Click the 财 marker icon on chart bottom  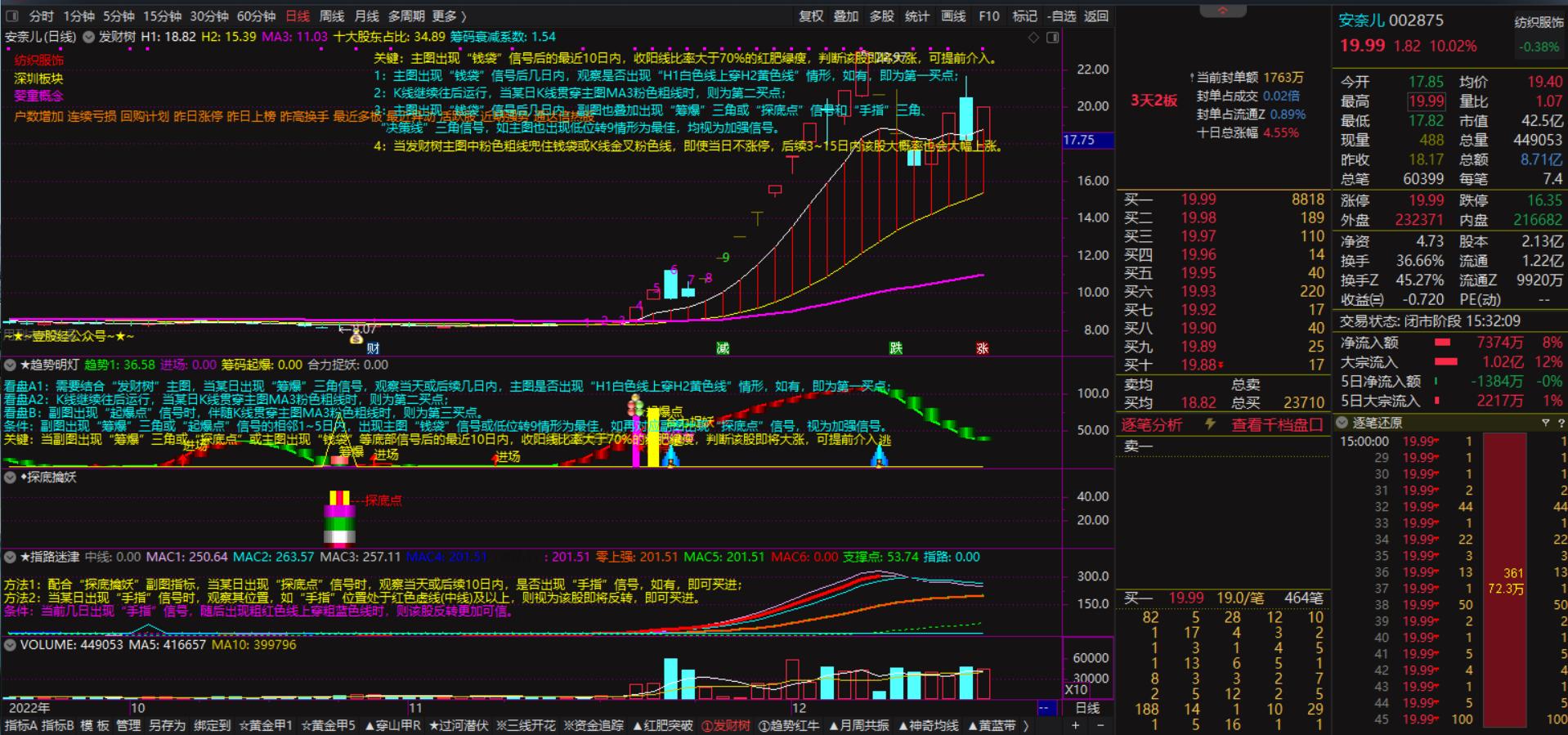pyautogui.click(x=373, y=348)
